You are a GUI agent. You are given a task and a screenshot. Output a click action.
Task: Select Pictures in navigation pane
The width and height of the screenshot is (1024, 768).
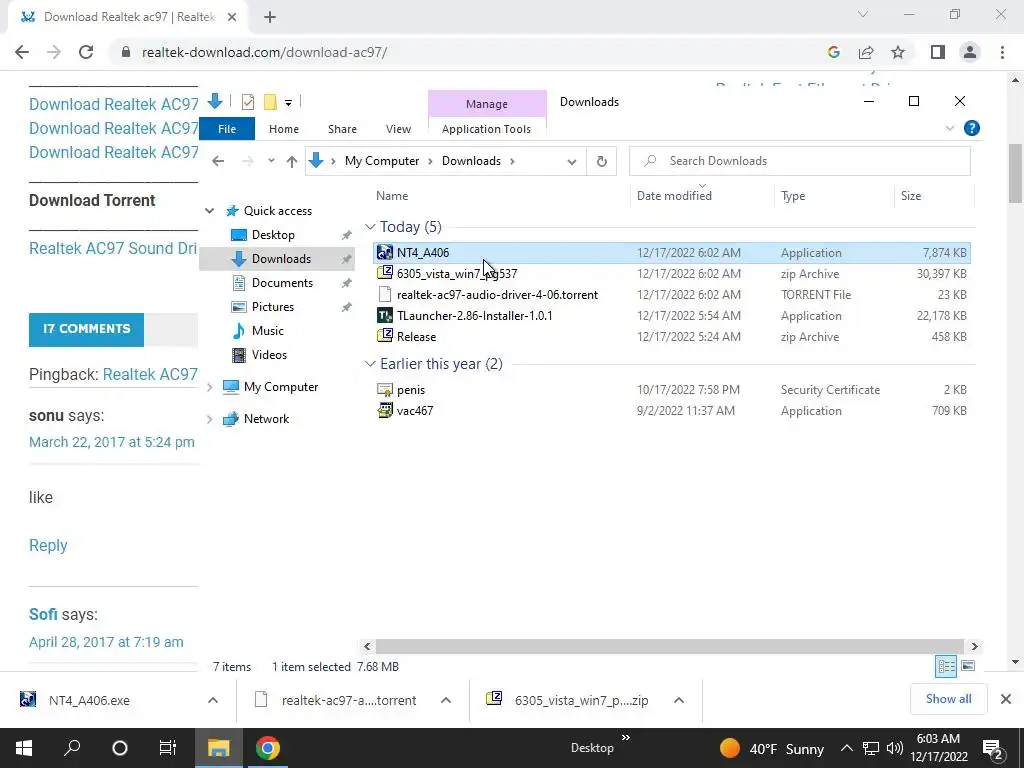(273, 307)
